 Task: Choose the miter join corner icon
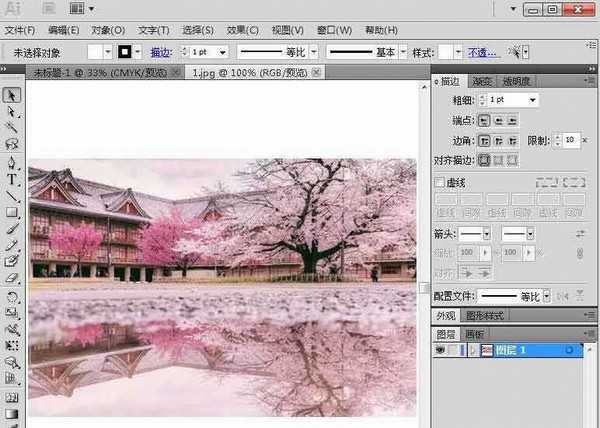(485, 140)
